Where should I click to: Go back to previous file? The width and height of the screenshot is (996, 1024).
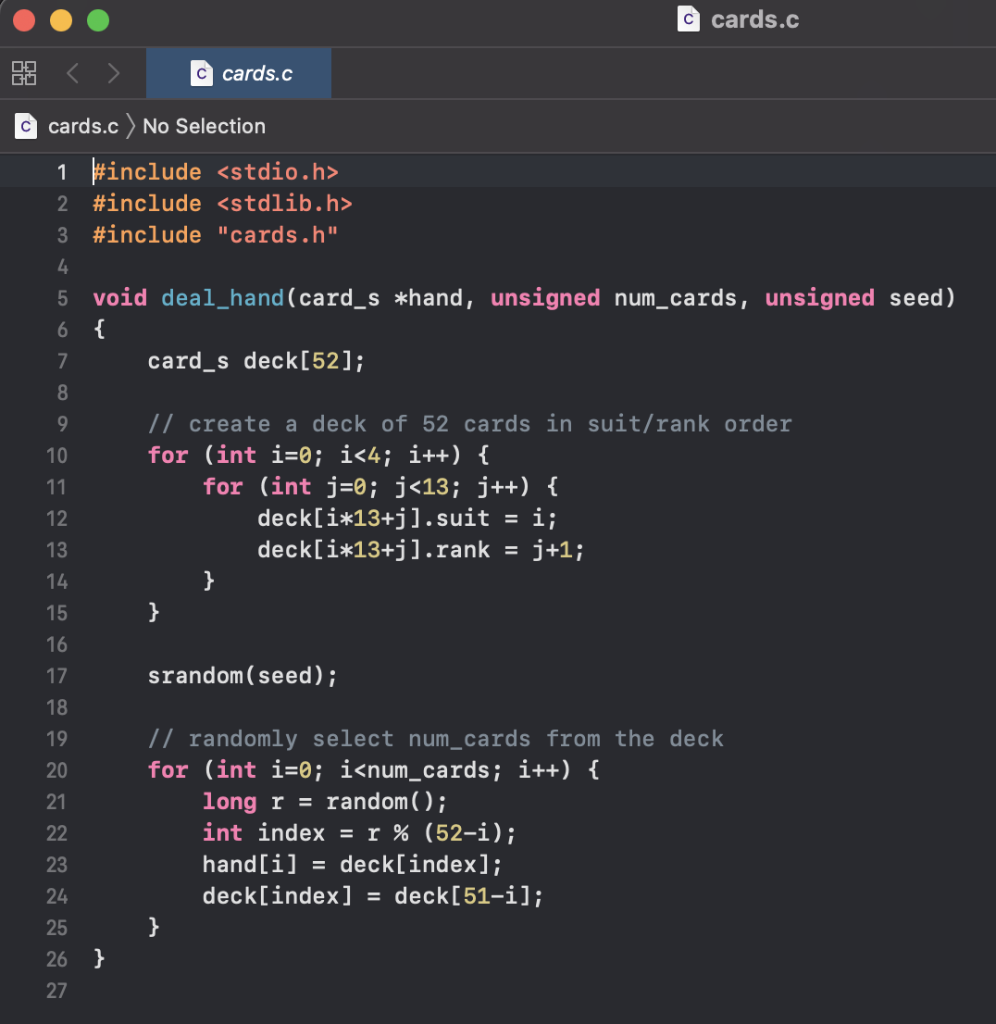click(x=72, y=73)
